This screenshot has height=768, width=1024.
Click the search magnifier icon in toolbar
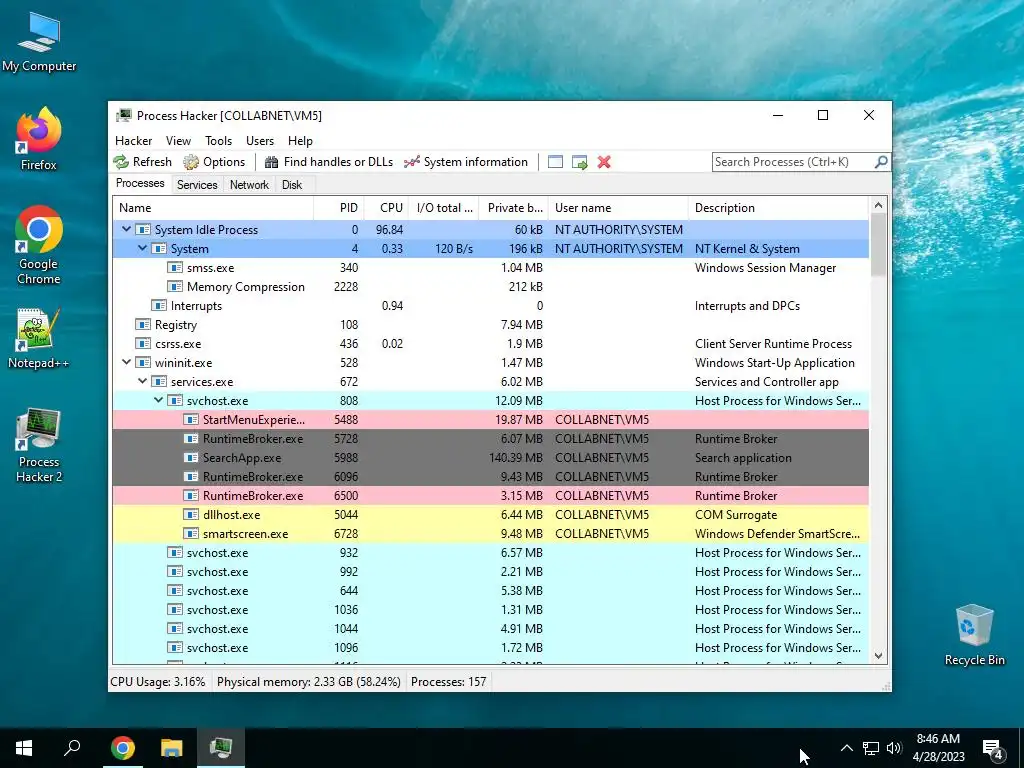[880, 161]
